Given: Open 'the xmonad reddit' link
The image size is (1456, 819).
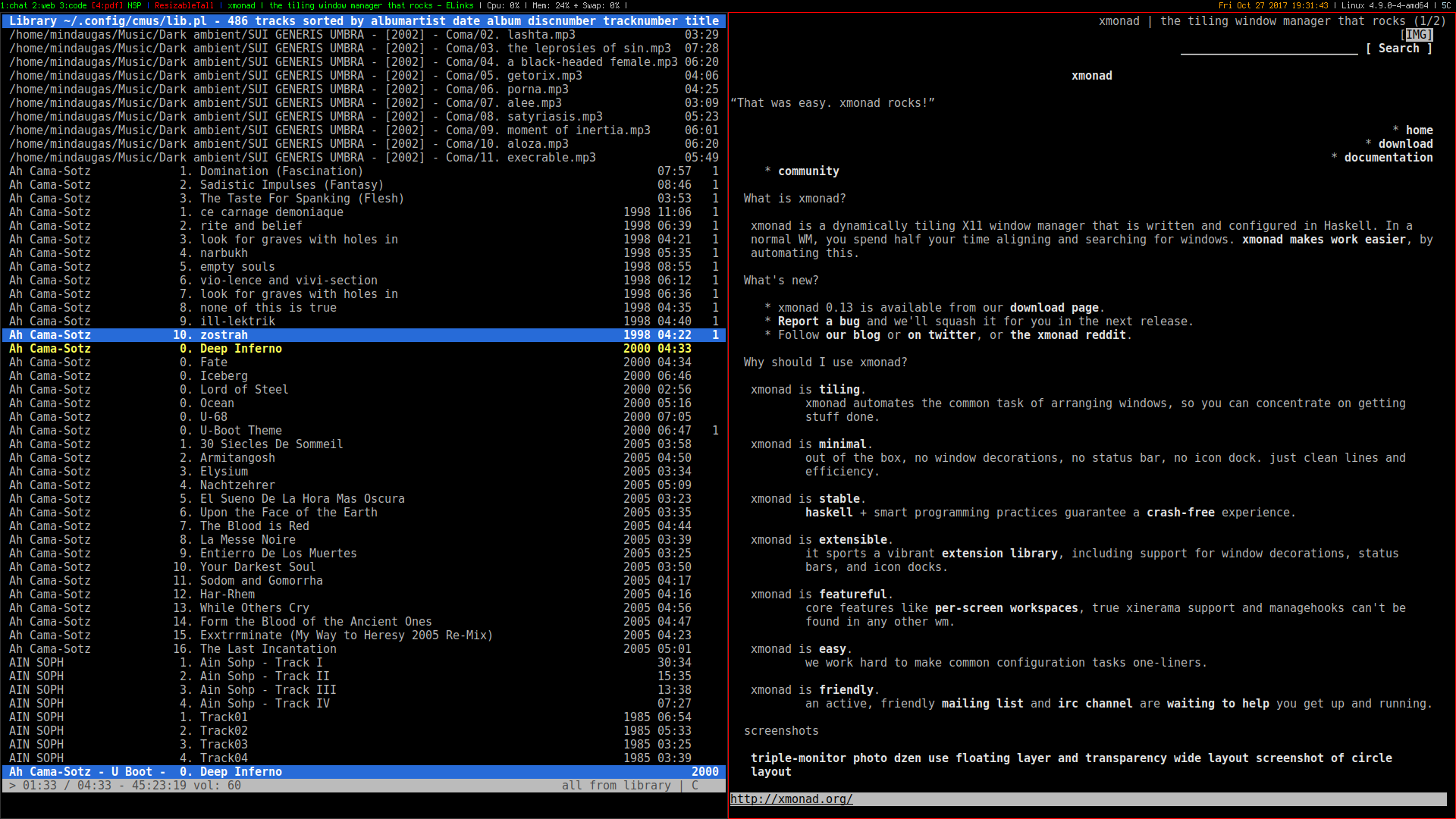Looking at the screenshot, I should click(x=1068, y=335).
